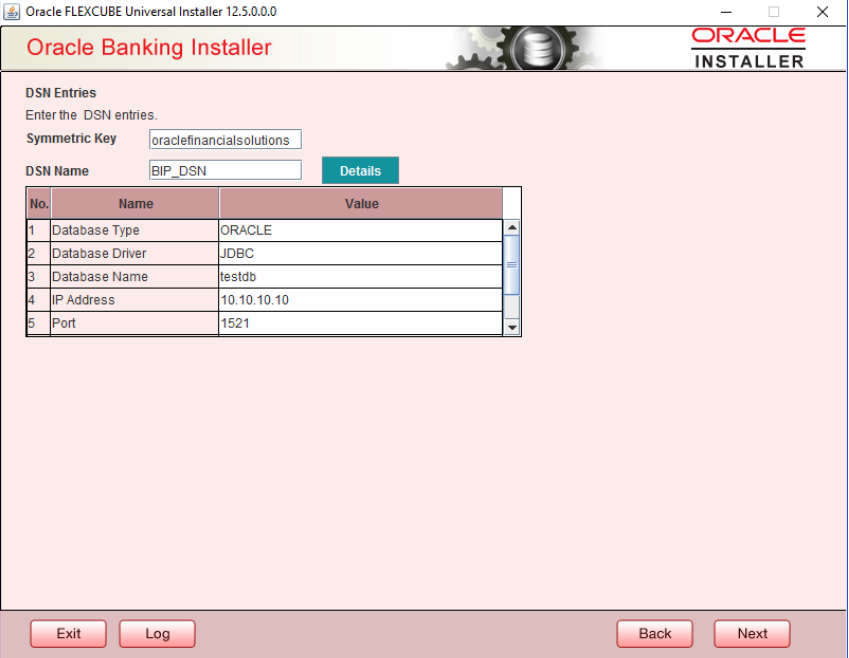Focus the DSN Name input field
The image size is (849, 658).
(x=225, y=170)
